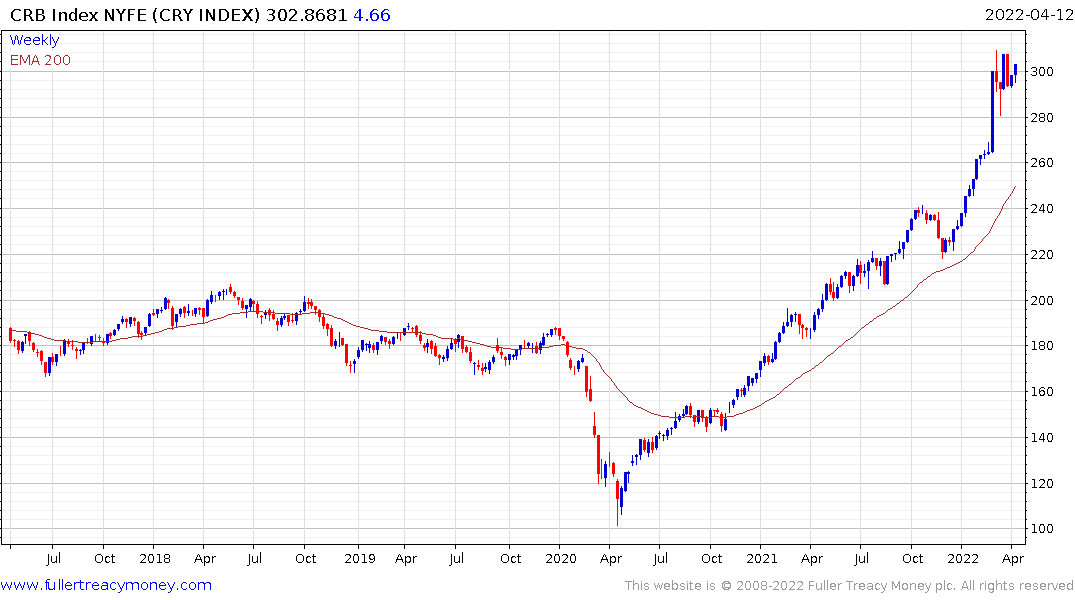Click the tall blue March 2022 breakout candle
Viewport: 1075px width, 600px height.
click(x=992, y=112)
